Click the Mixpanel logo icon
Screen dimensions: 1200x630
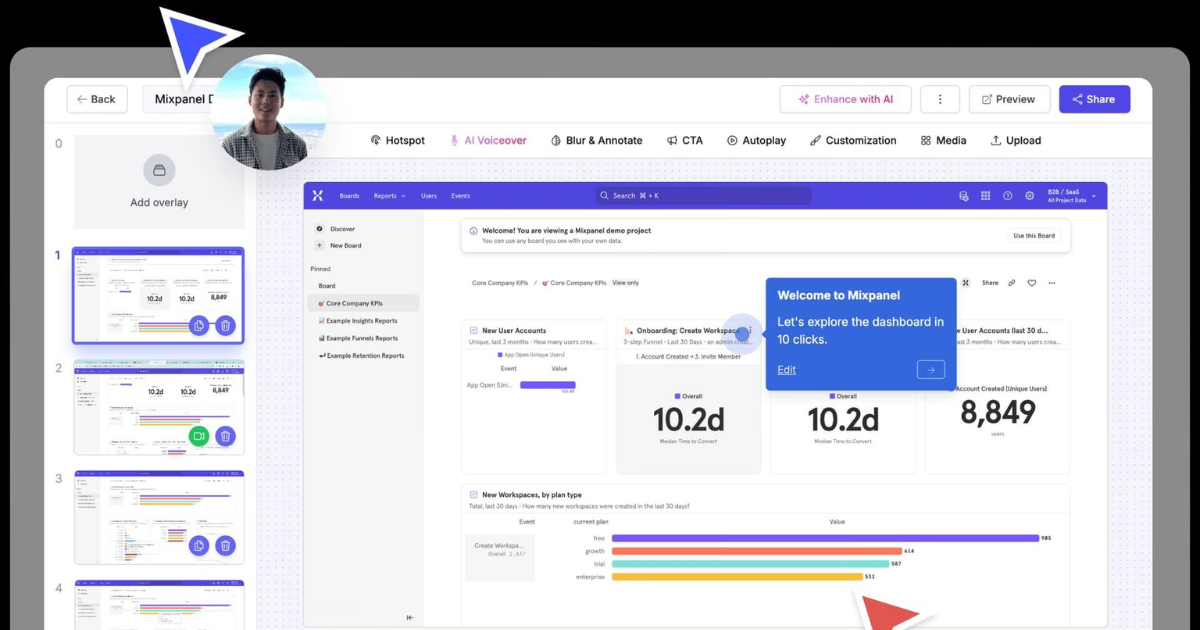pos(318,196)
